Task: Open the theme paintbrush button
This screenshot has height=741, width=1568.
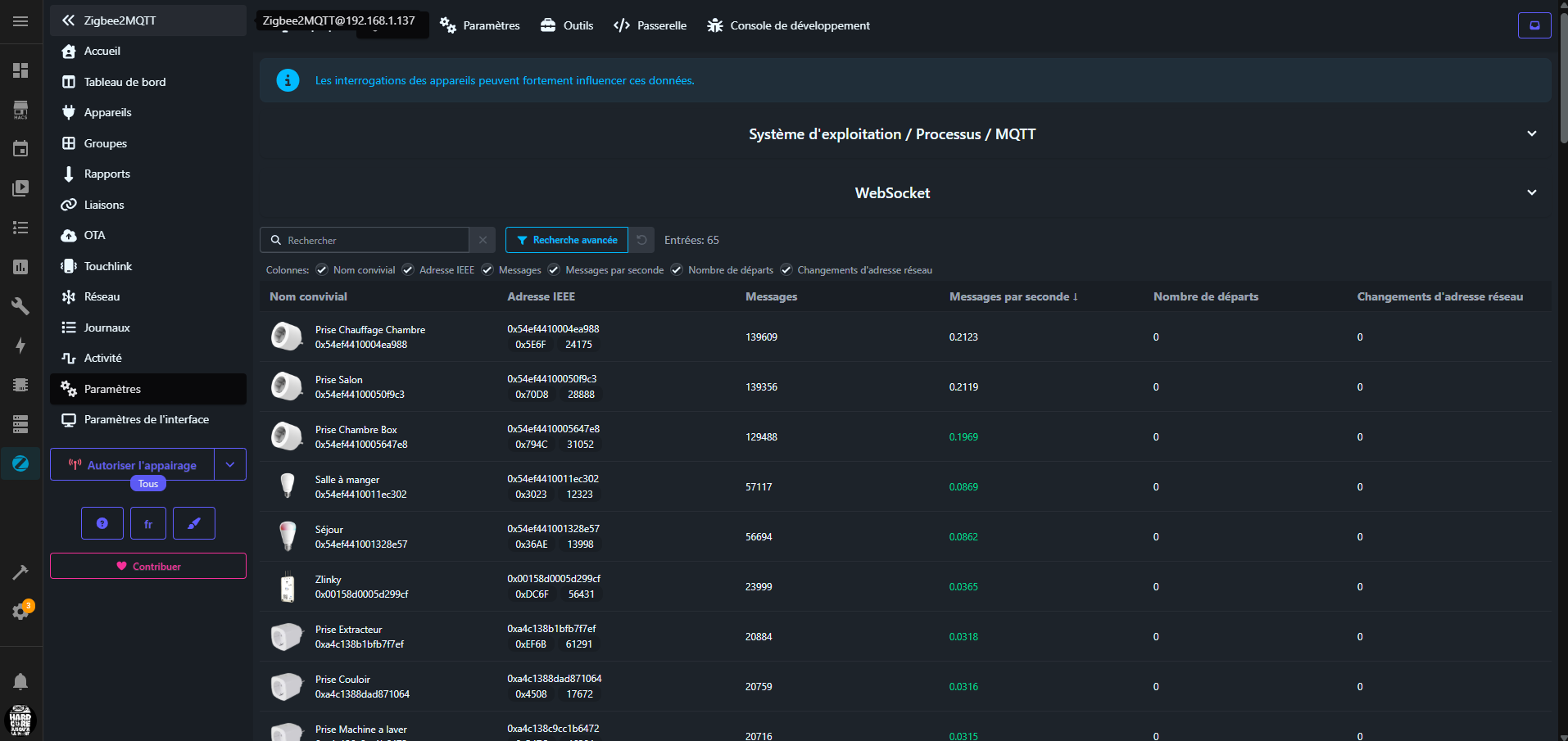Action: click(x=194, y=523)
